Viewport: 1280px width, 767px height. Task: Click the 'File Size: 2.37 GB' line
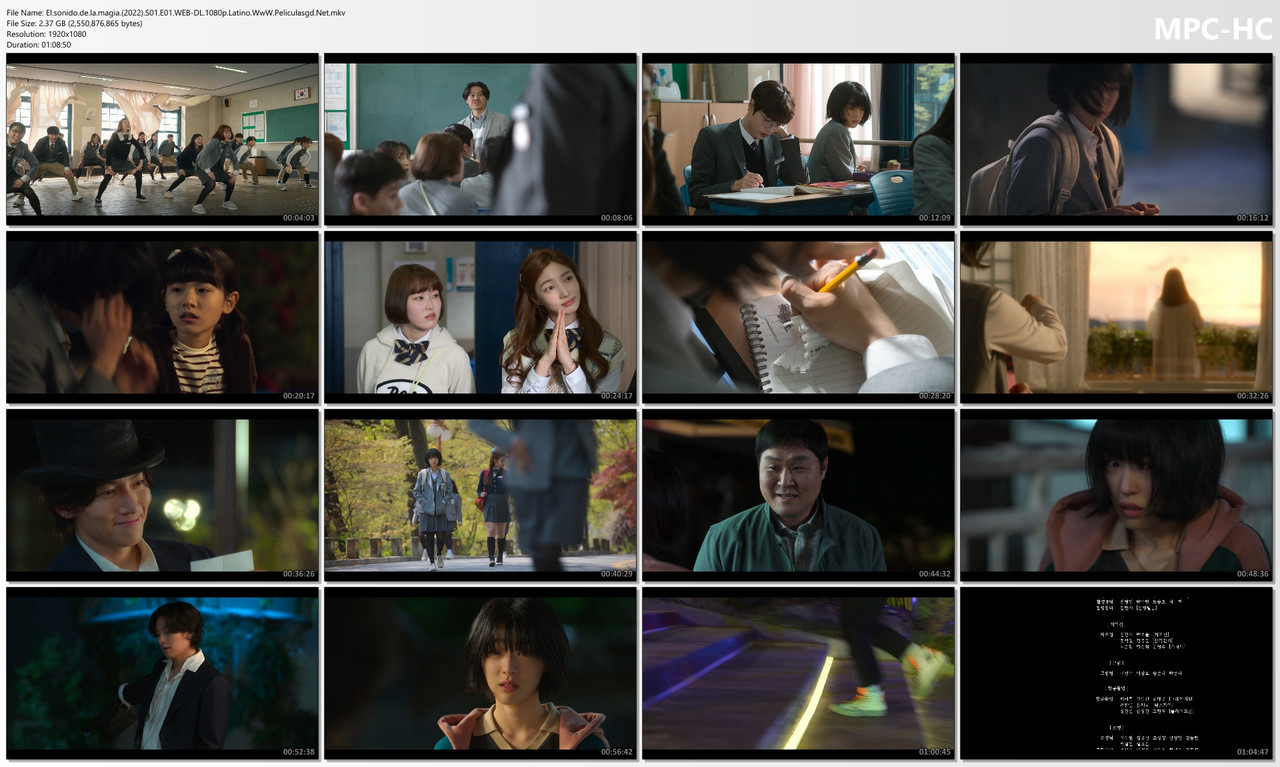coord(74,23)
